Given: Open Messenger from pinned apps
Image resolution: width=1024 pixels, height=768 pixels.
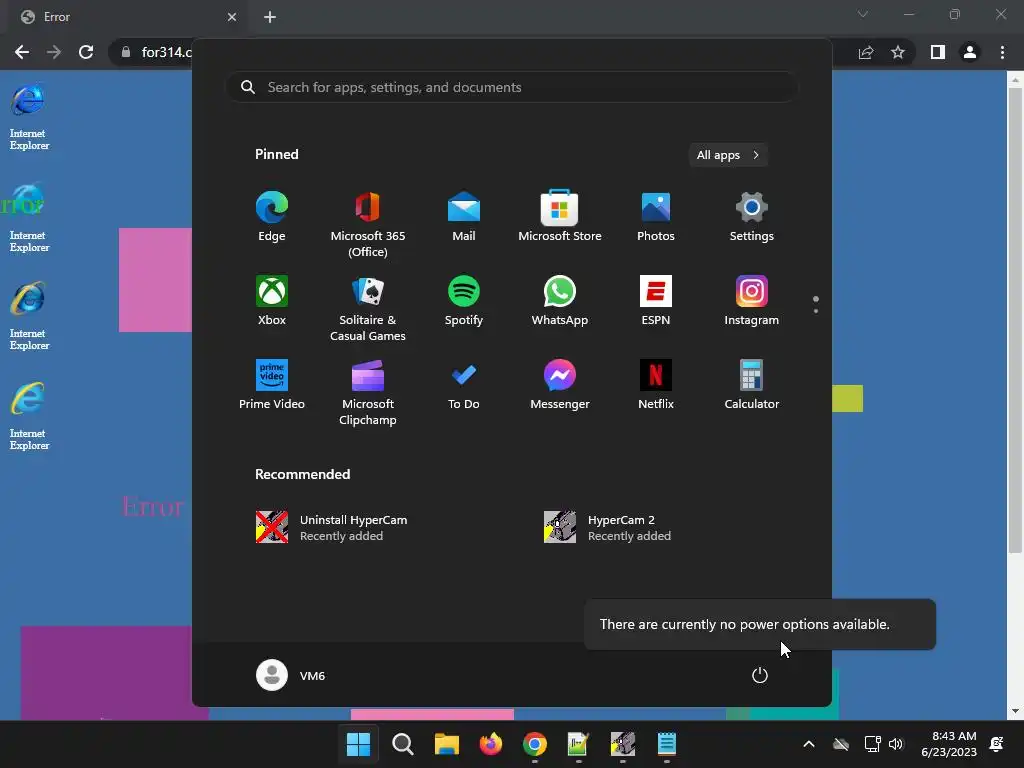Looking at the screenshot, I should coord(560,385).
